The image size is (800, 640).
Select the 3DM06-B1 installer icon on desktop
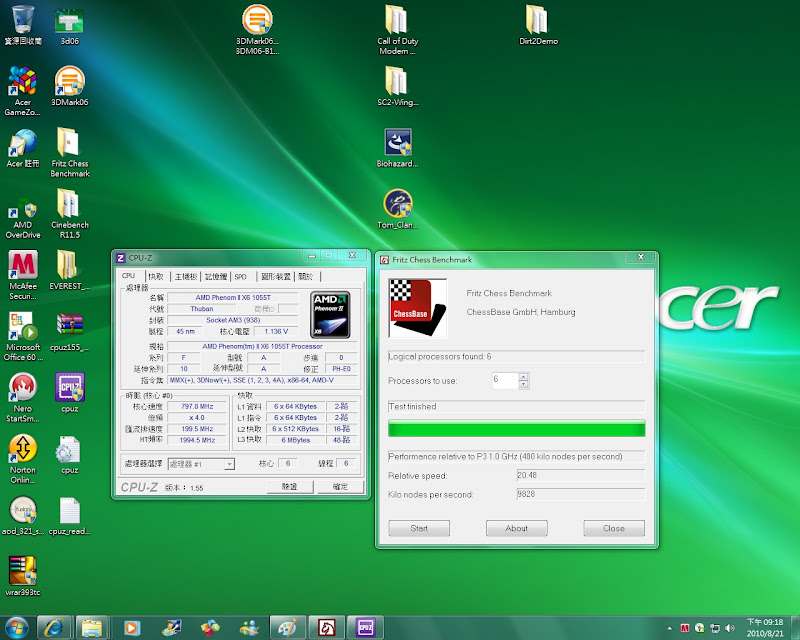(x=257, y=30)
